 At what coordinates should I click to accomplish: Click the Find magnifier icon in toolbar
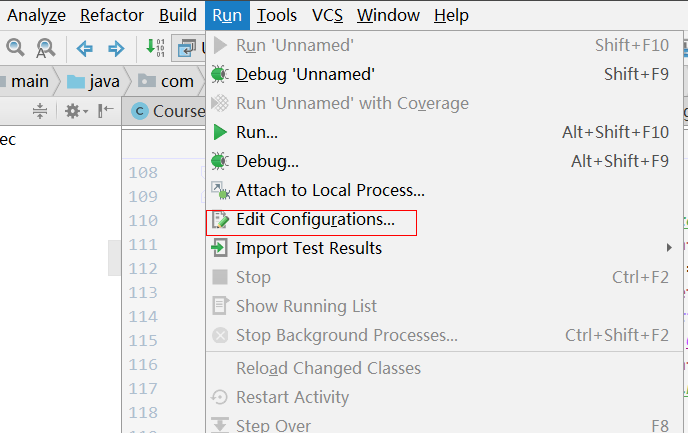click(x=15, y=47)
